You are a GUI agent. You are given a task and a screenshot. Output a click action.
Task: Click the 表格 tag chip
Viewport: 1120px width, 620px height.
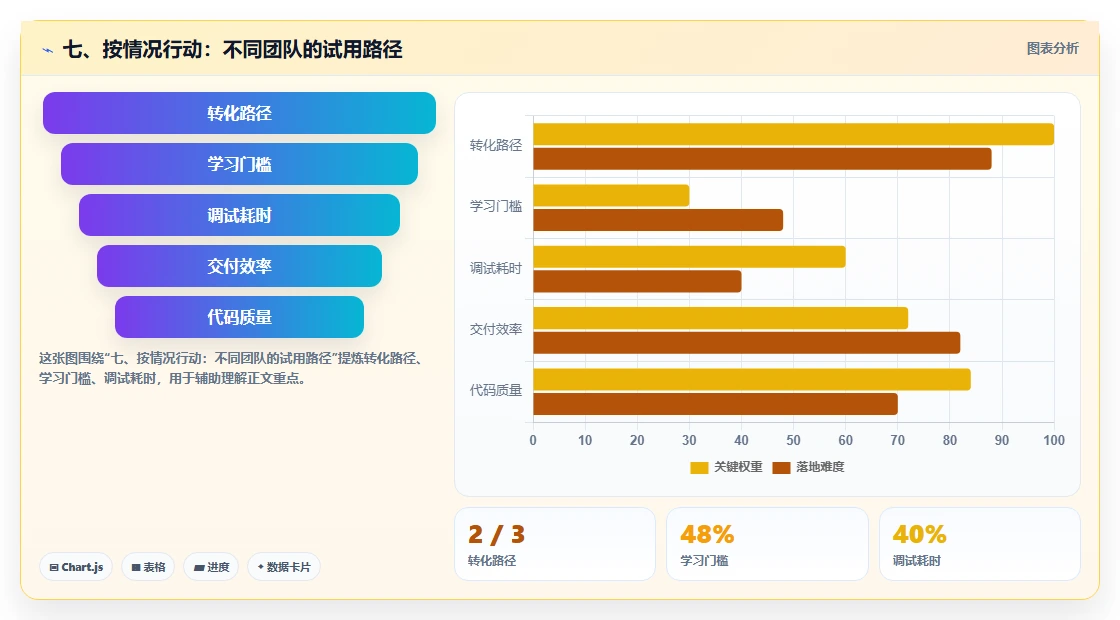pyautogui.click(x=148, y=567)
